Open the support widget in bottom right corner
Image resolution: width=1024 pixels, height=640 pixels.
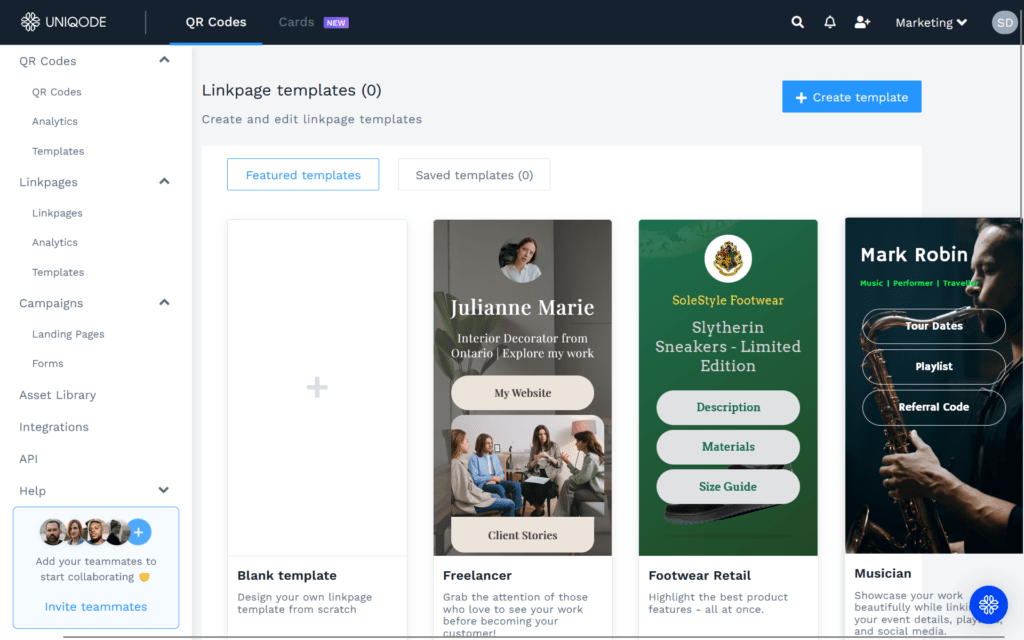click(x=988, y=604)
